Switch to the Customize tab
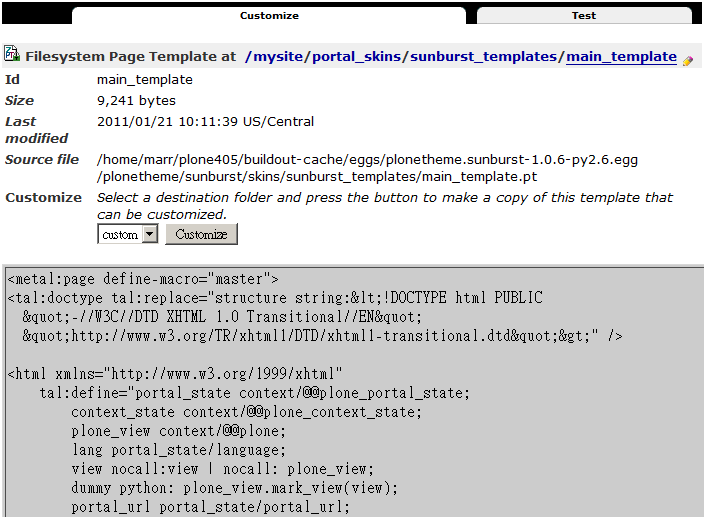 269,16
